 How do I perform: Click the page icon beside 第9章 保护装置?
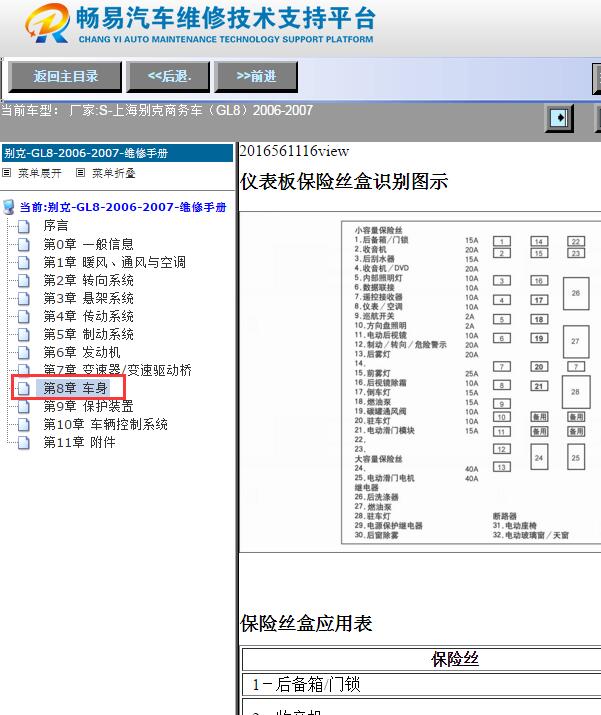coord(24,406)
